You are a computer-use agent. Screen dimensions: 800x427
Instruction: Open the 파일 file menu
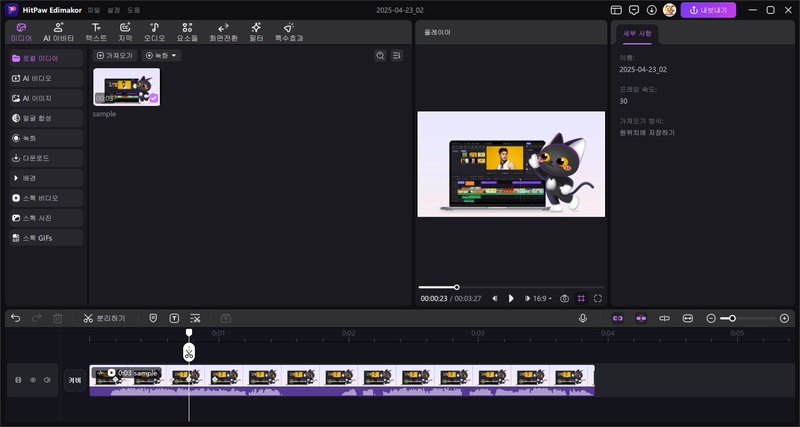(x=93, y=10)
